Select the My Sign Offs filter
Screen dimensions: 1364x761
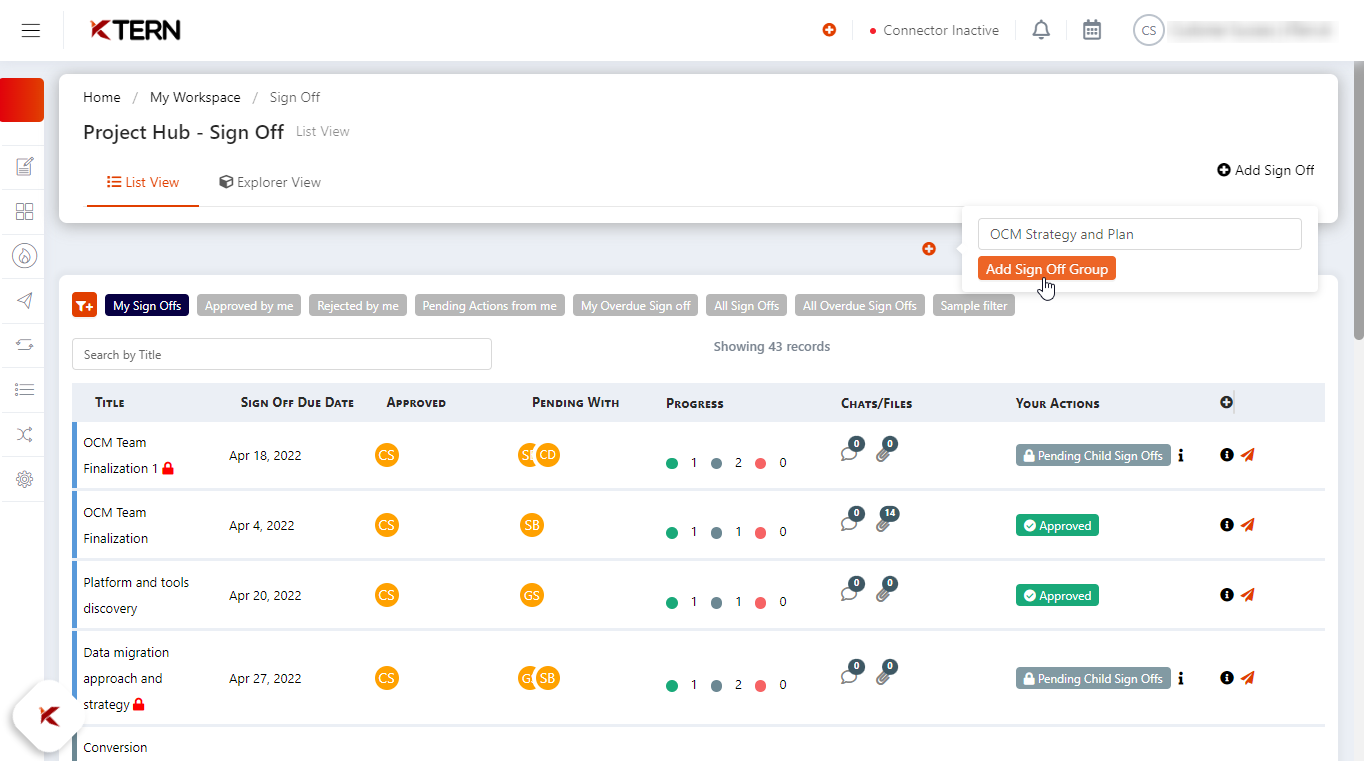point(147,305)
